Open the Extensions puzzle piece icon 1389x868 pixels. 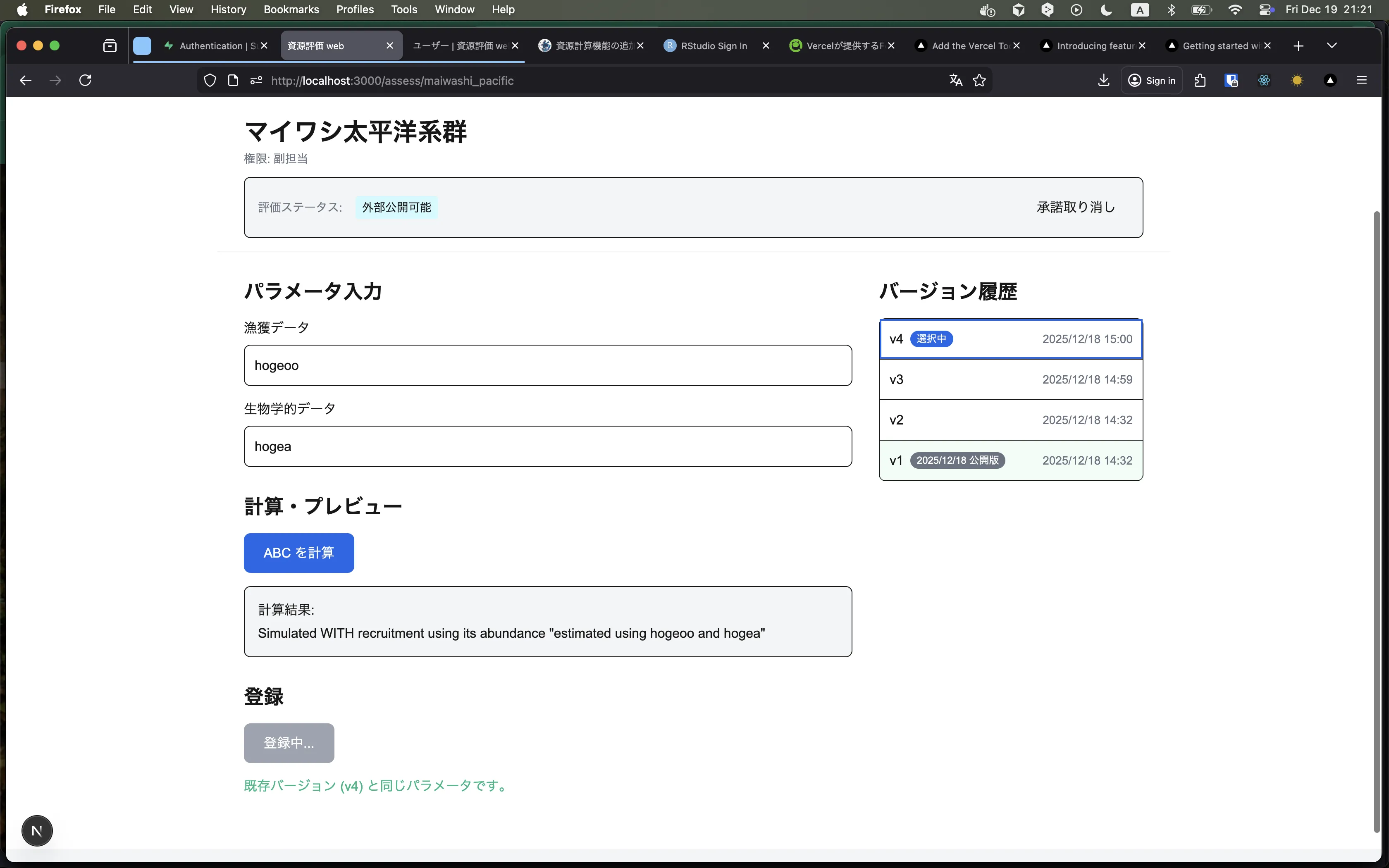click(x=1200, y=80)
